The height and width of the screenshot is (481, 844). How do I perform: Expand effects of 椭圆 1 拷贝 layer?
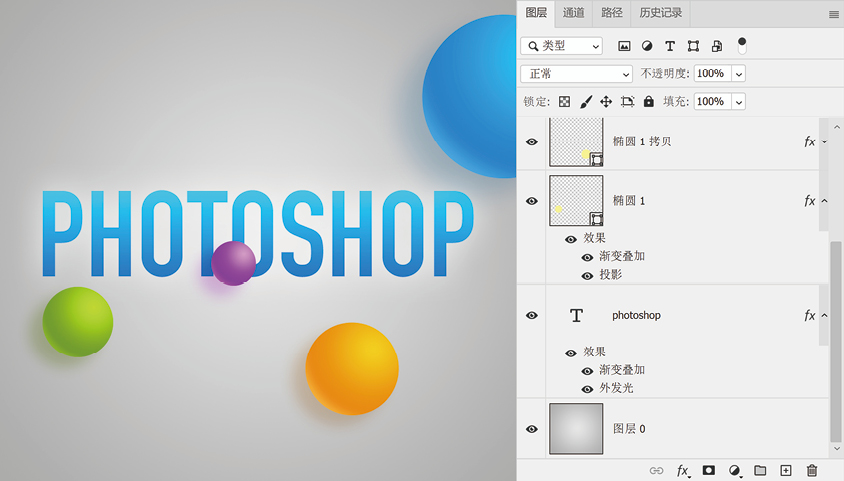click(824, 142)
